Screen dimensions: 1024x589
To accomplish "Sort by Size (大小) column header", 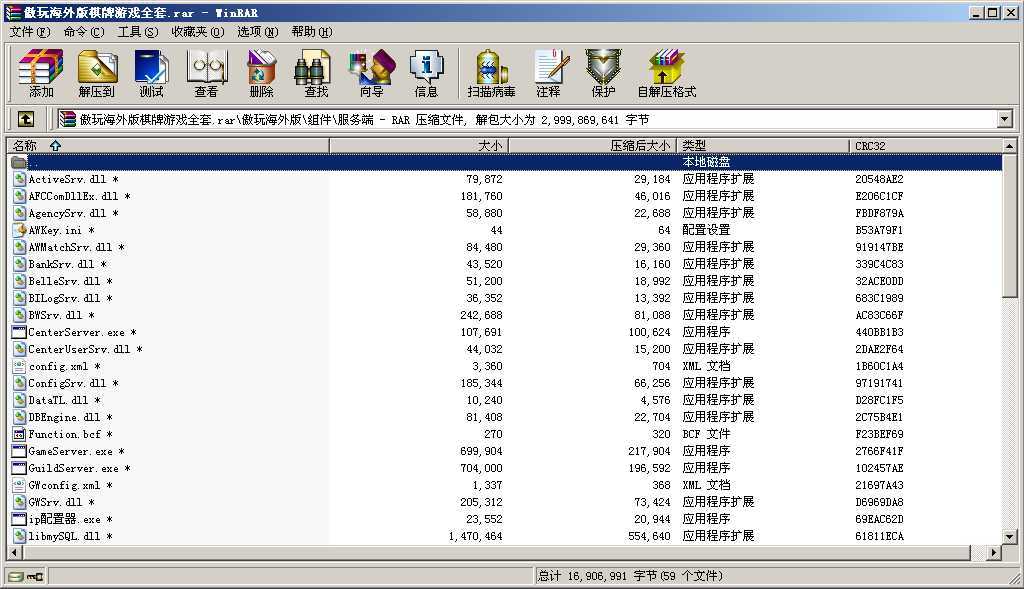I will (419, 146).
